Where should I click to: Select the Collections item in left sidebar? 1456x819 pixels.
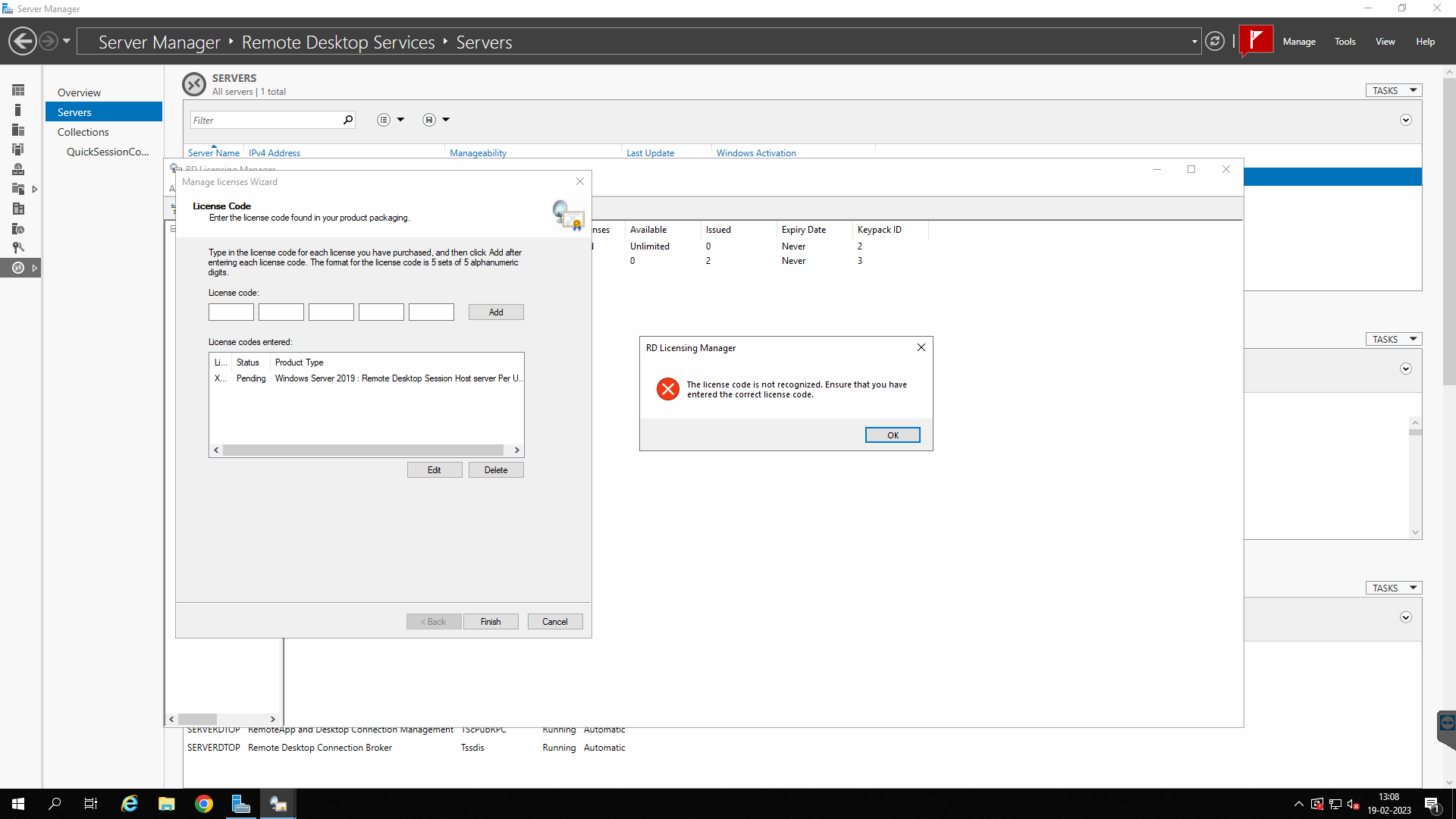[x=82, y=131]
